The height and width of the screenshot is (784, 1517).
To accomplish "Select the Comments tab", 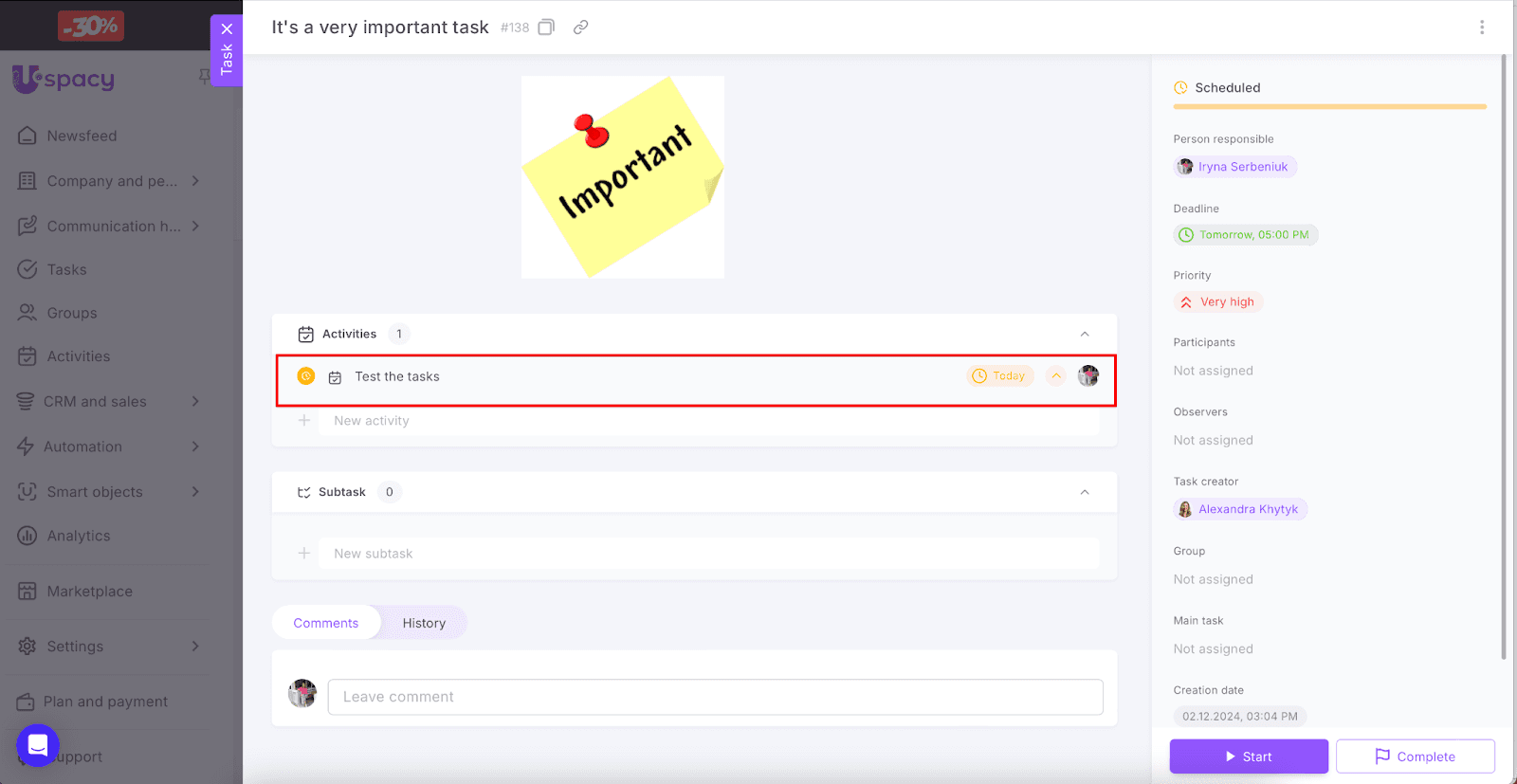I will click(x=326, y=623).
